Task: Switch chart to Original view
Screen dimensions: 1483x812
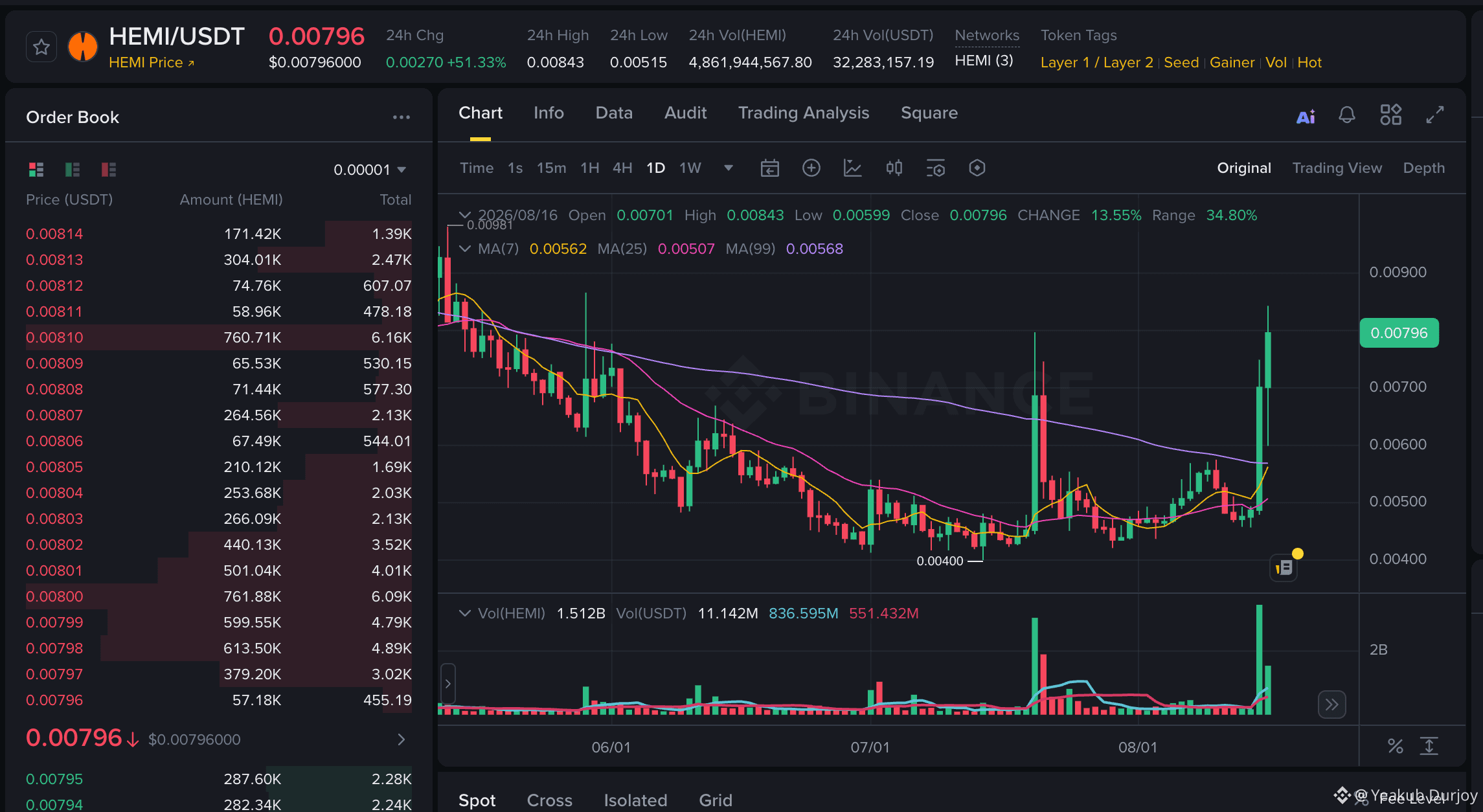Action: pos(1243,168)
